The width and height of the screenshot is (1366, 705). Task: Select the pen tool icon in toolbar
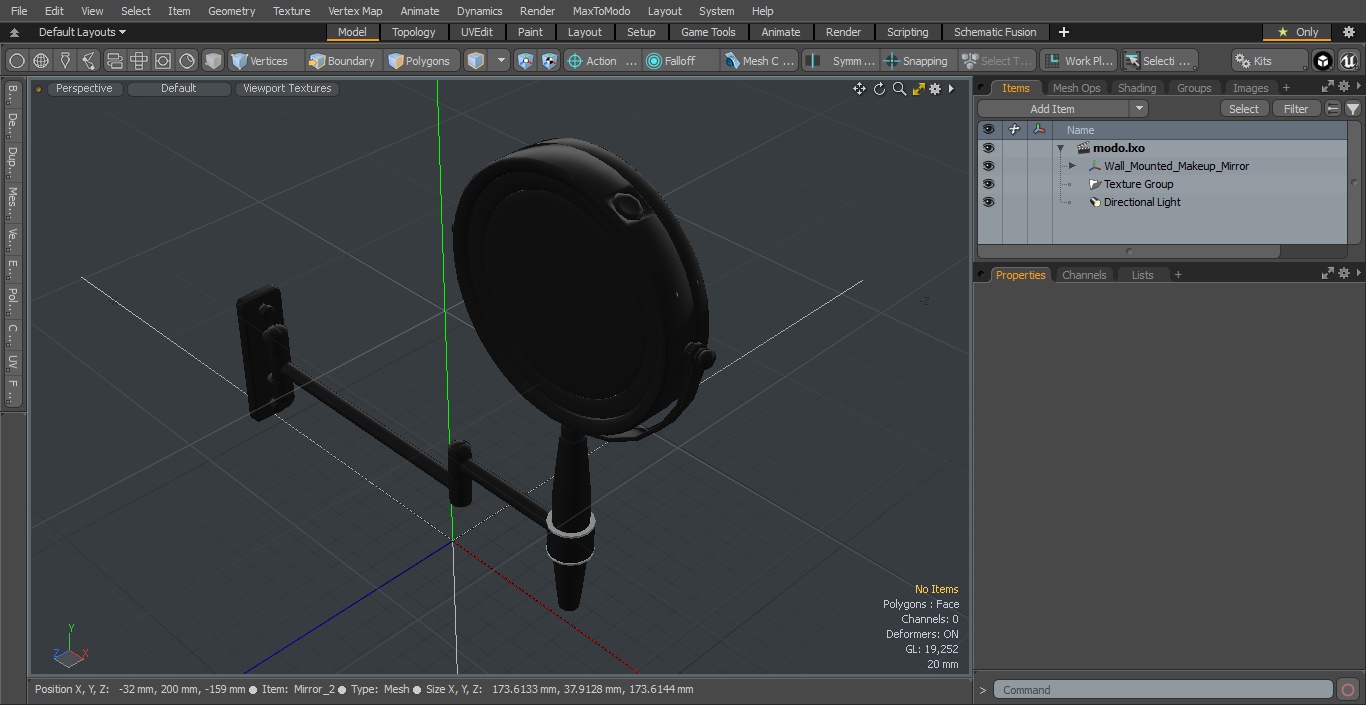pyautogui.click(x=65, y=61)
